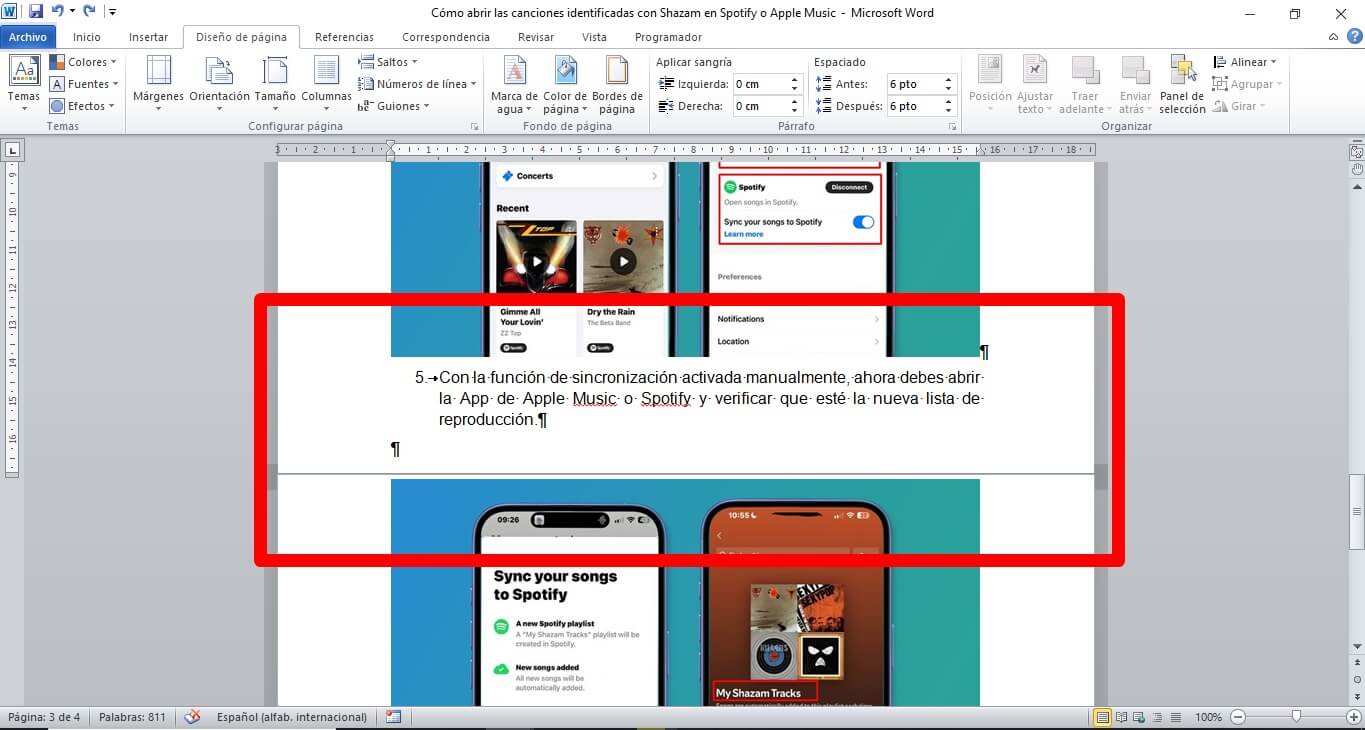
Task: Expand the Saltos breaks dropdown
Action: pos(389,62)
